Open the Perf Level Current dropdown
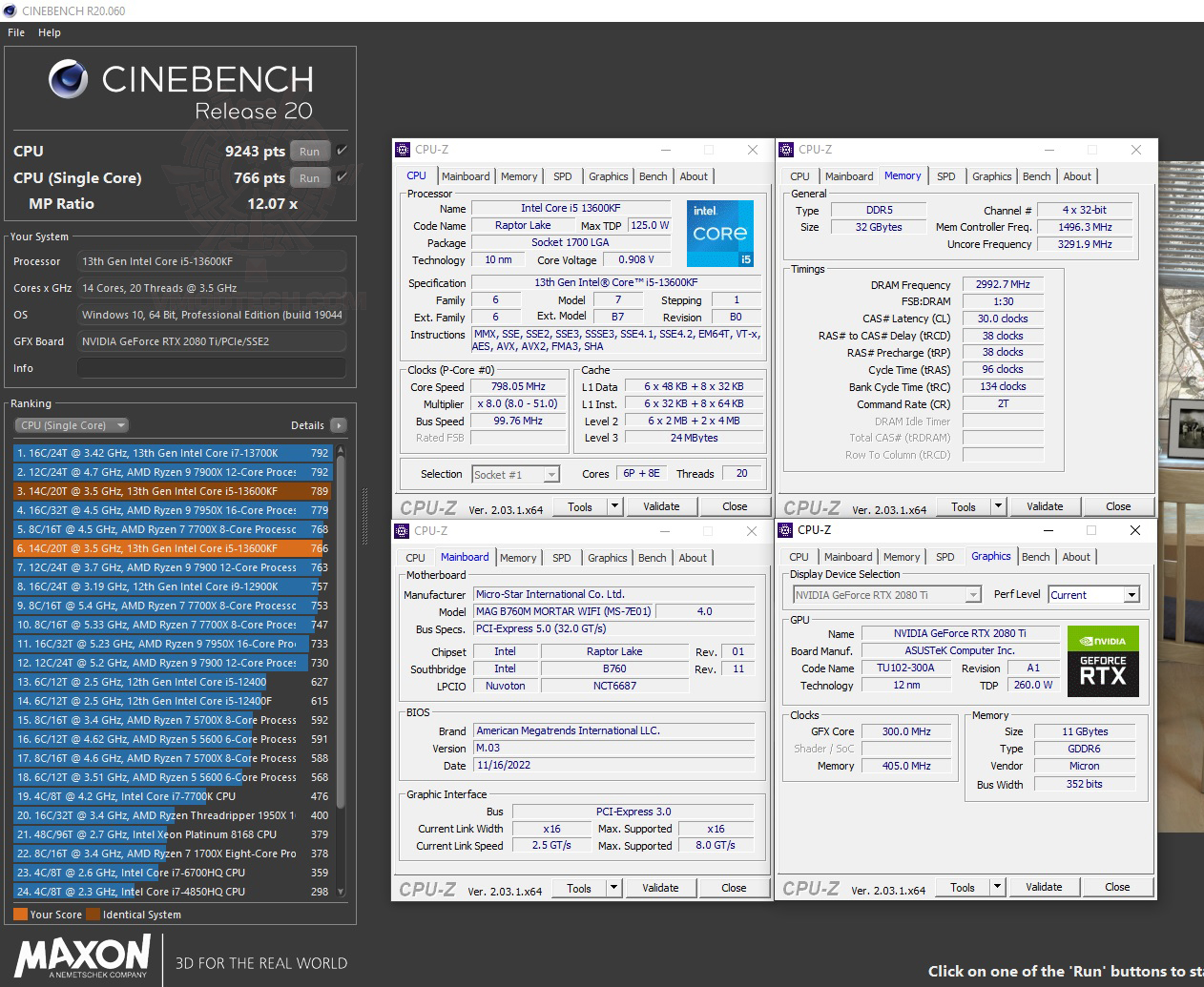 [1094, 595]
